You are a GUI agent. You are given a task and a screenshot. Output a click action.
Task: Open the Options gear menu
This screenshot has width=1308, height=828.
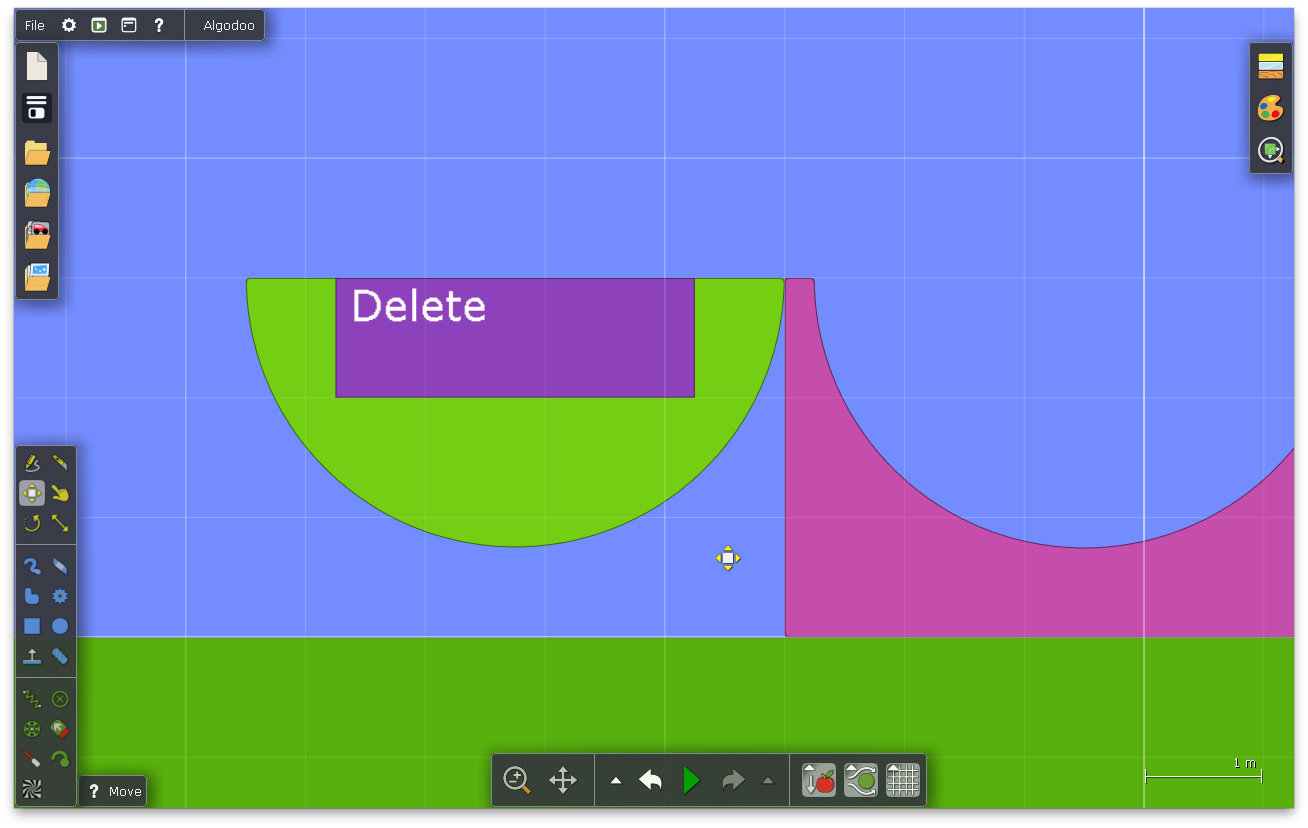(69, 25)
